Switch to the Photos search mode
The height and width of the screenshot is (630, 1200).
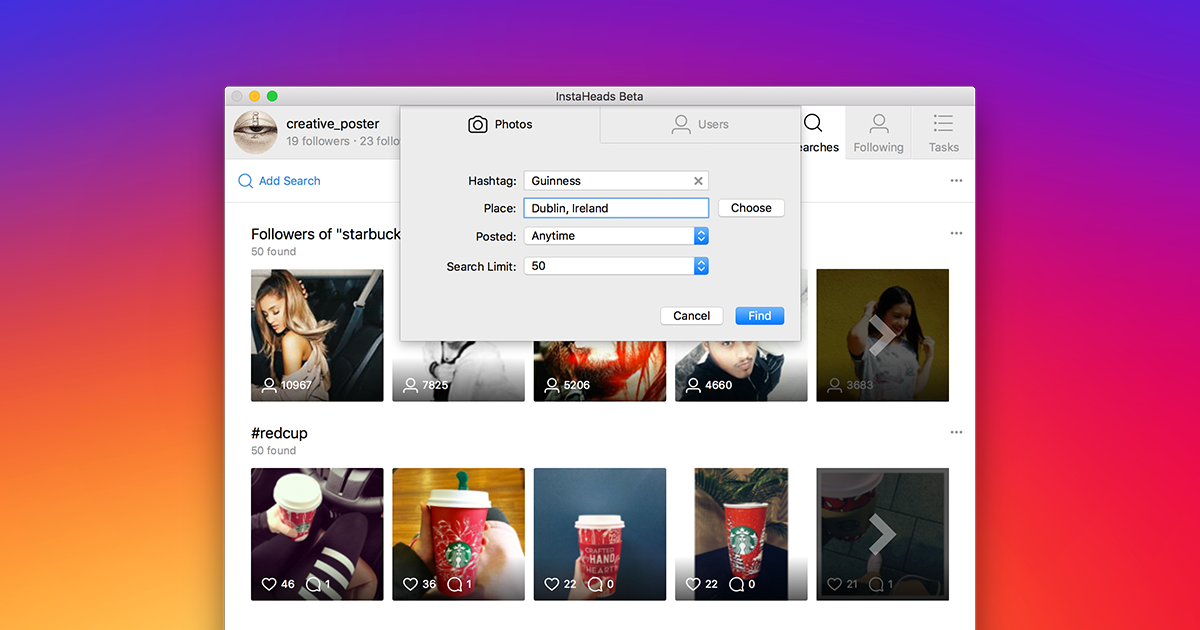(500, 124)
